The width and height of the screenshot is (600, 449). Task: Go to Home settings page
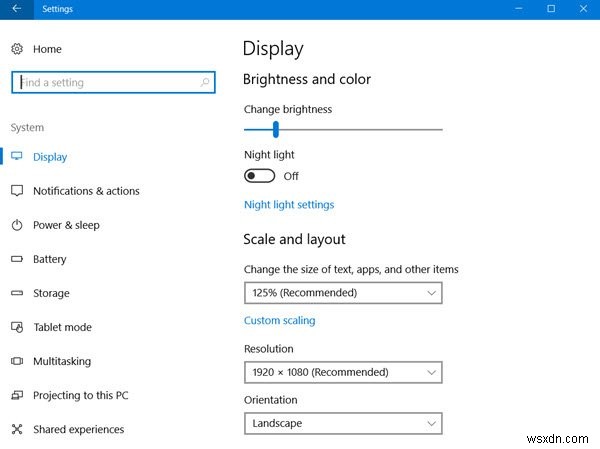[47, 49]
